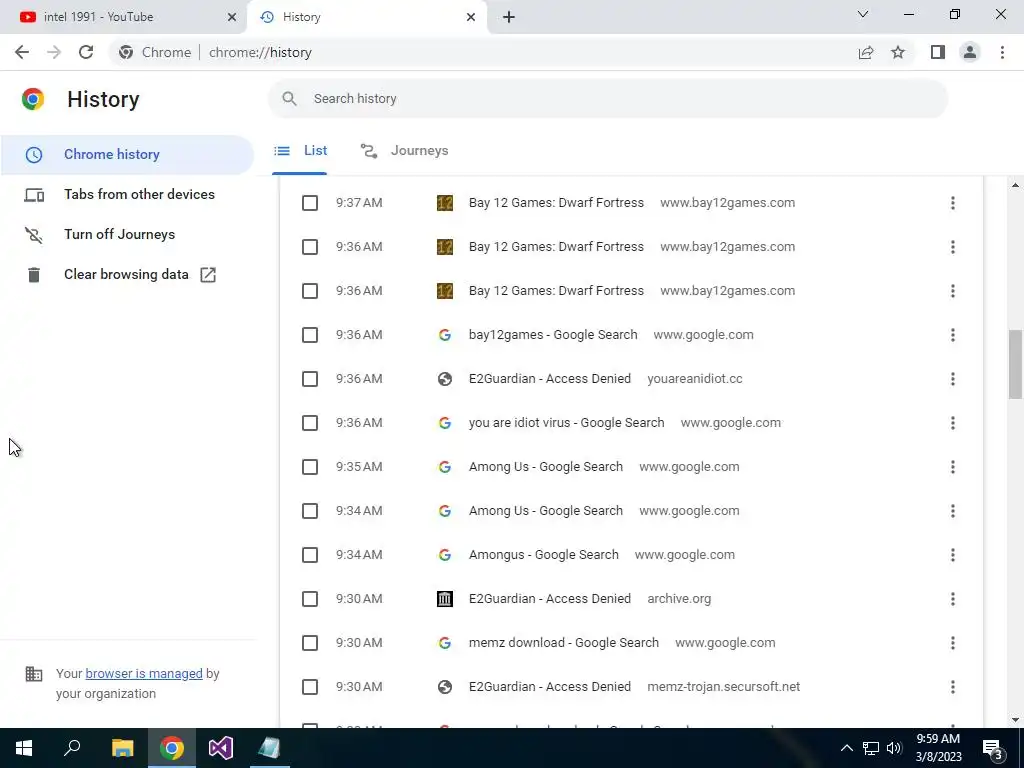Open actions menu for you are idiot virus entry

click(x=953, y=423)
